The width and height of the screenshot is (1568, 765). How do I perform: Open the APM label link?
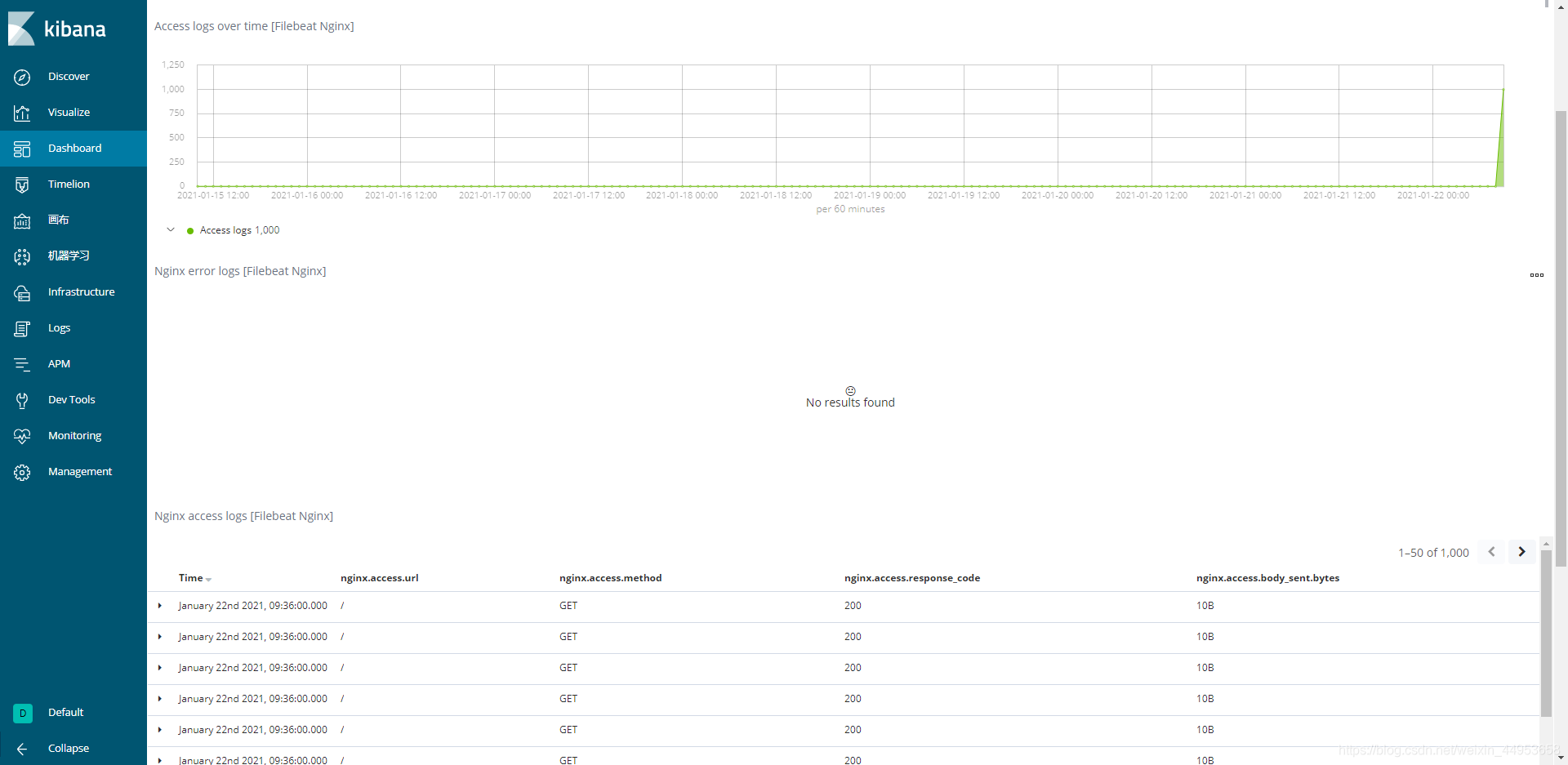pos(59,364)
